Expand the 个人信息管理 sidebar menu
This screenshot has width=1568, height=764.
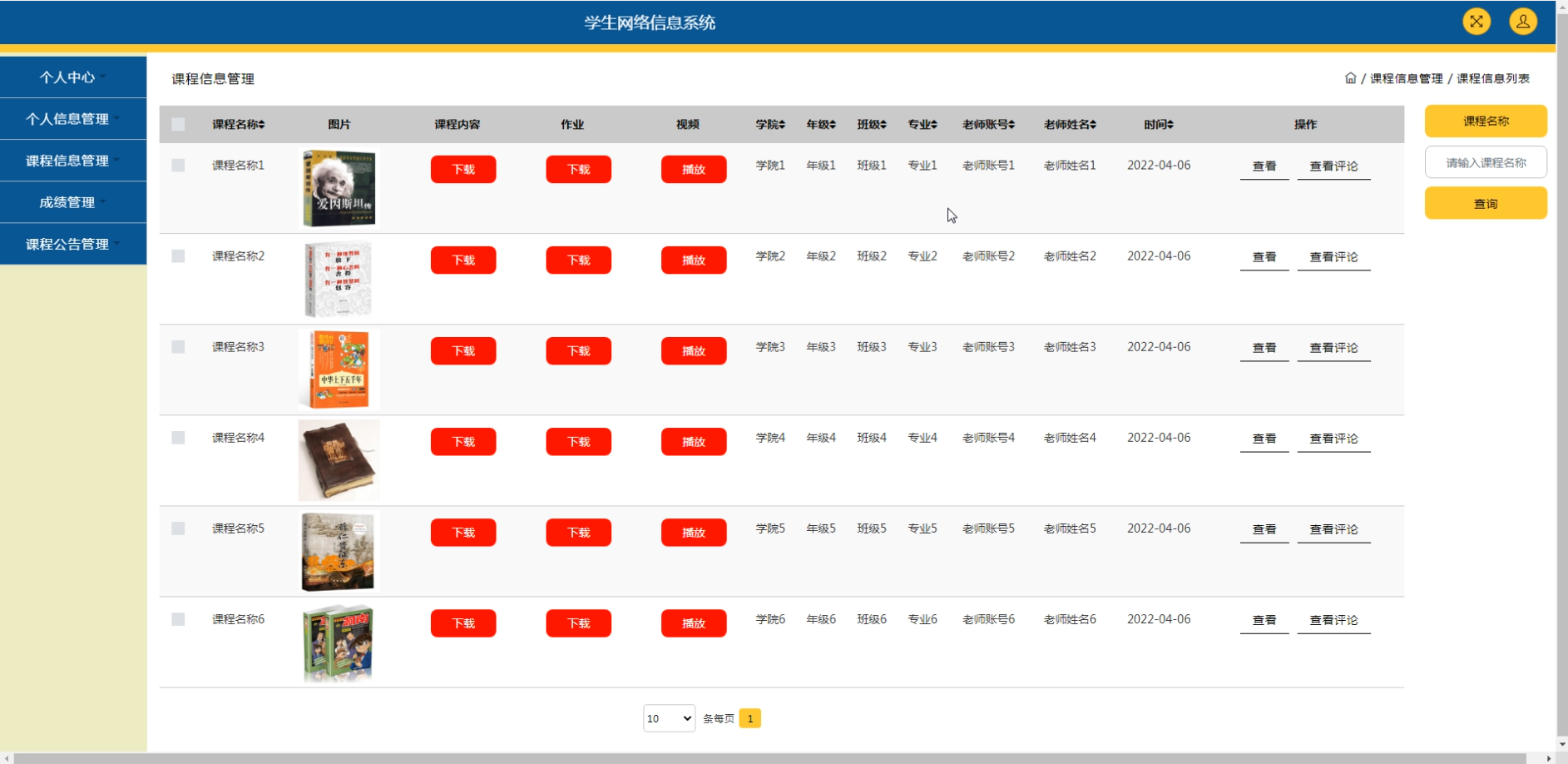click(x=73, y=119)
